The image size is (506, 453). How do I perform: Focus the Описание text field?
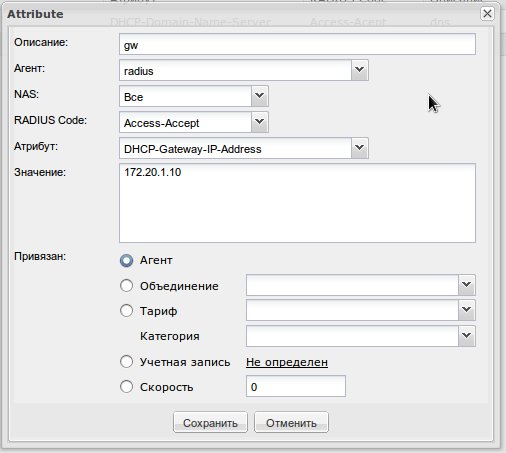tap(297, 44)
